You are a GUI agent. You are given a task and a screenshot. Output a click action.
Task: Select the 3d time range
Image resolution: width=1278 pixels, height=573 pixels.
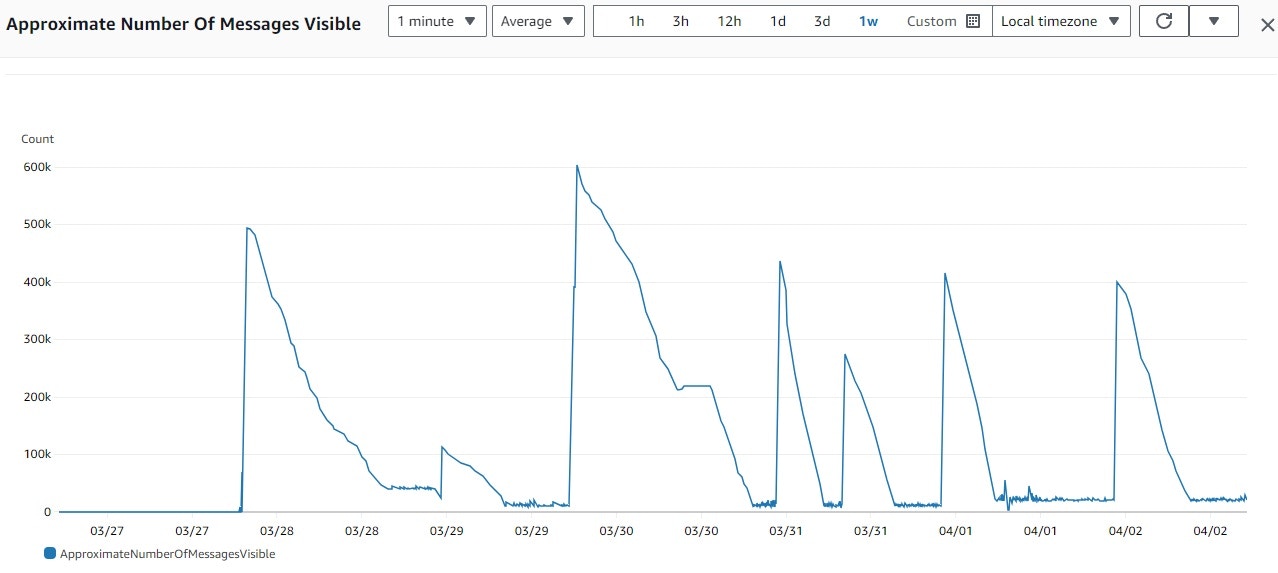coord(822,21)
